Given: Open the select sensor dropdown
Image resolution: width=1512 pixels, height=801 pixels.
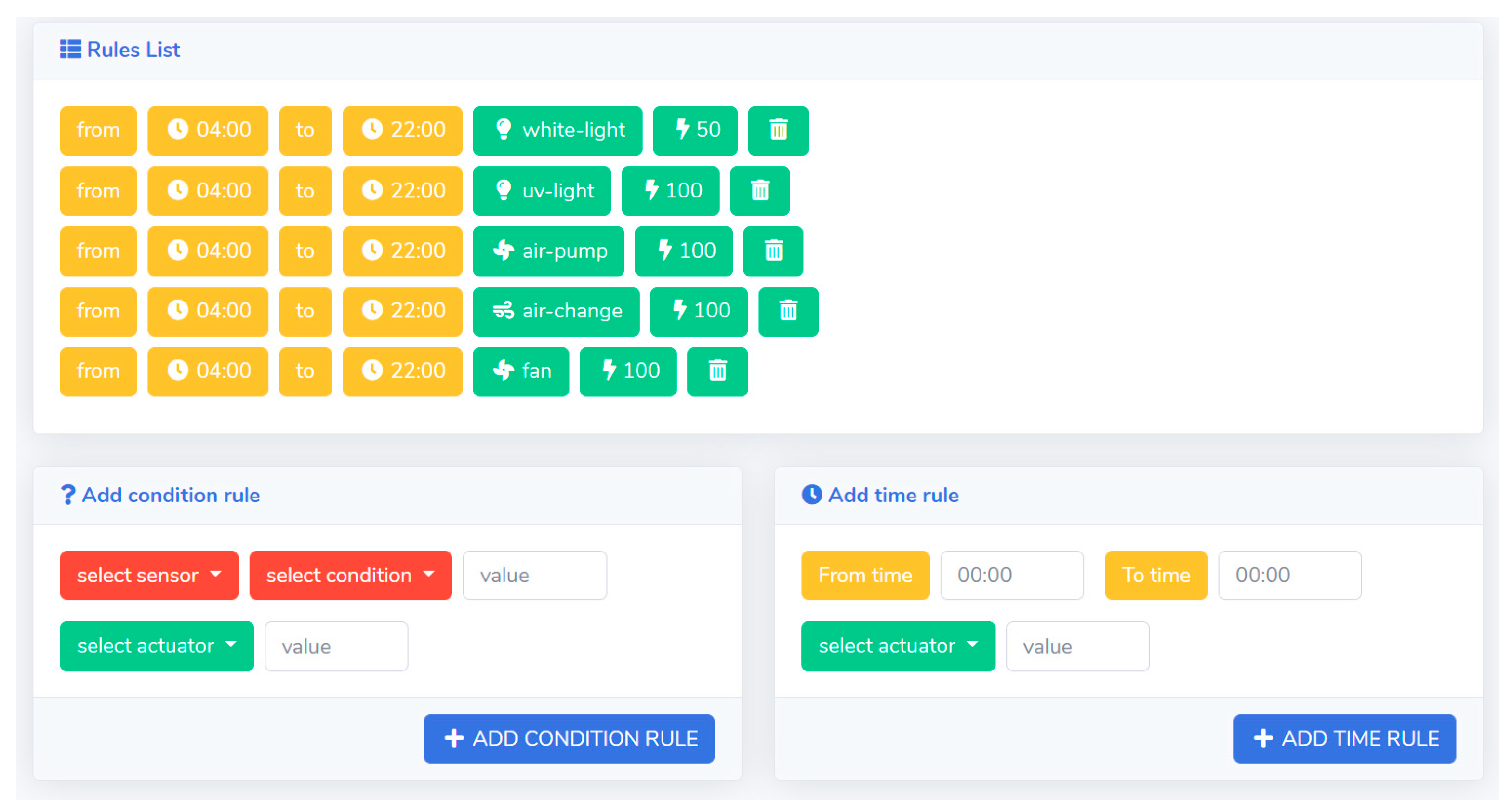Looking at the screenshot, I should pos(149,575).
